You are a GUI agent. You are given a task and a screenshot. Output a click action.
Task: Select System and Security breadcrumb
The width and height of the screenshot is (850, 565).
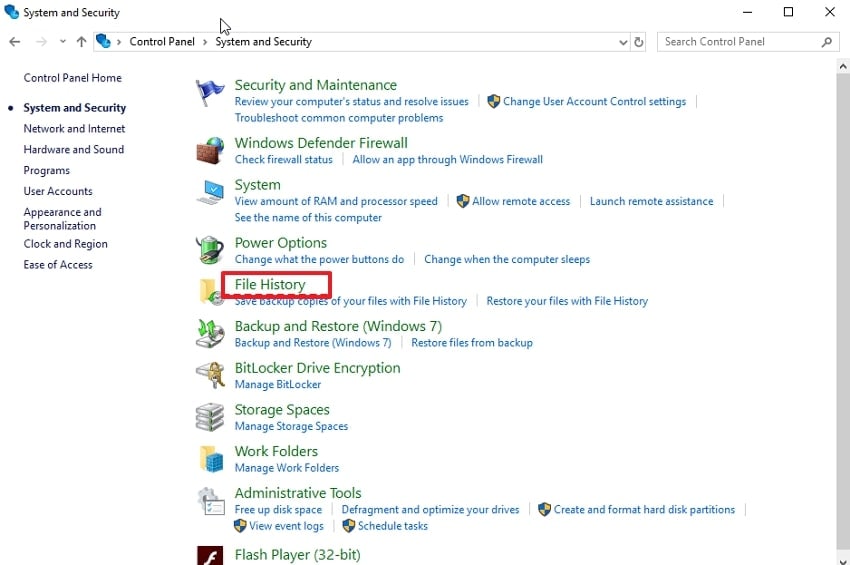click(263, 42)
